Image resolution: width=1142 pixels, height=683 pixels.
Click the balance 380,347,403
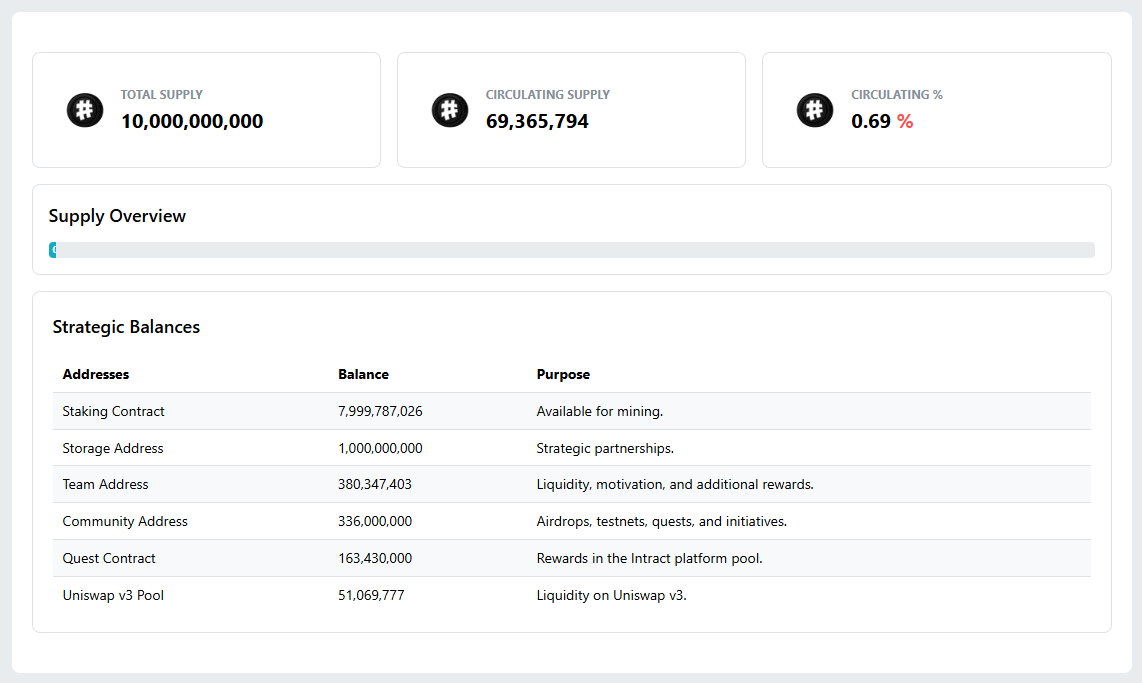(375, 484)
